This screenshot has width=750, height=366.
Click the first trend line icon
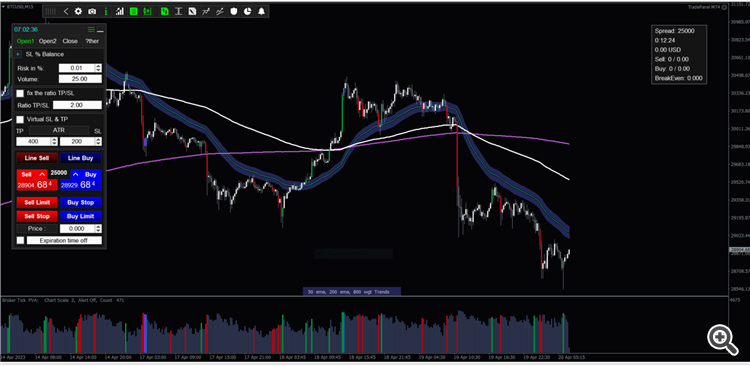point(206,11)
